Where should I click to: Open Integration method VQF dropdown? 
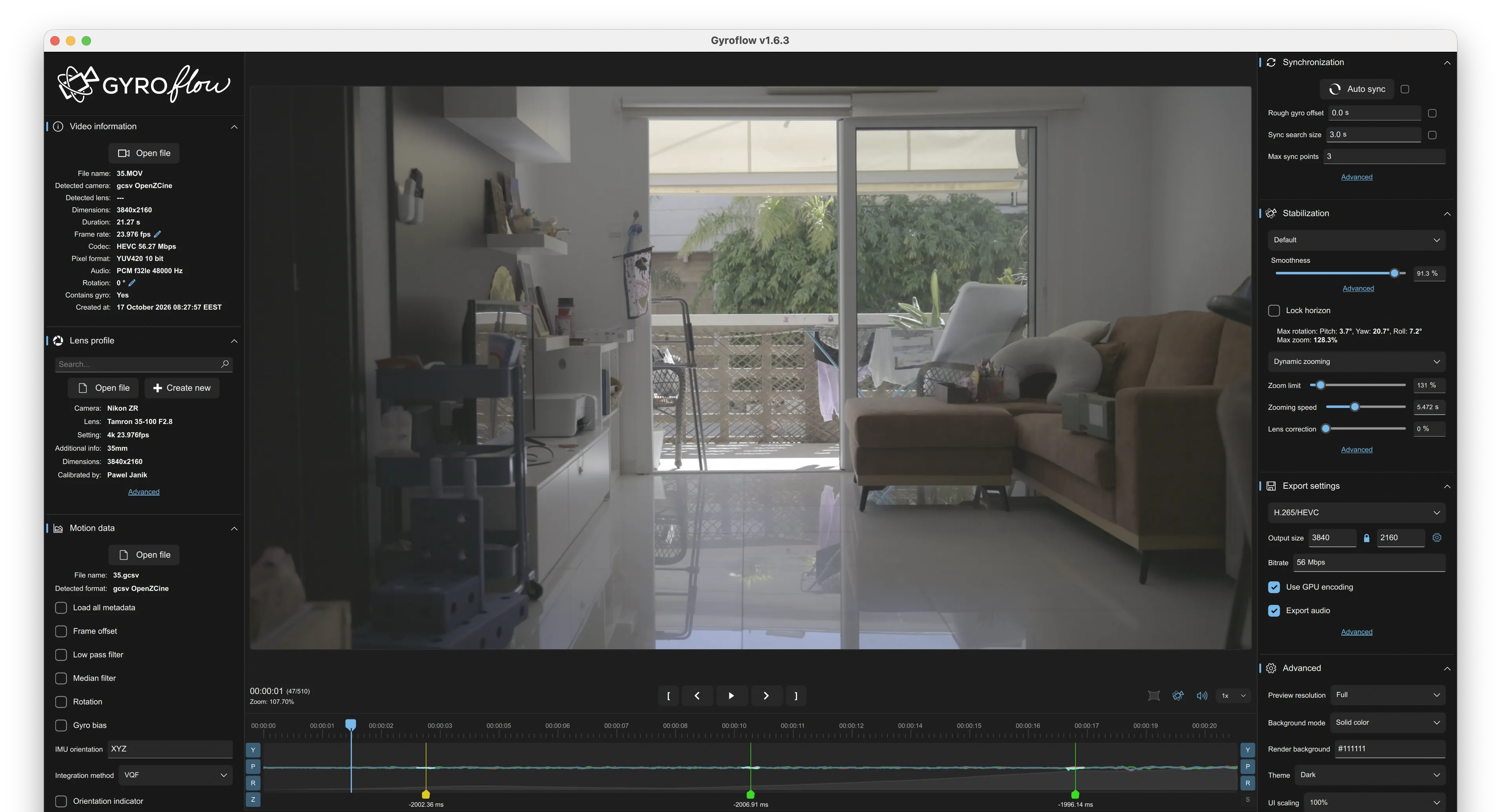tap(175, 775)
